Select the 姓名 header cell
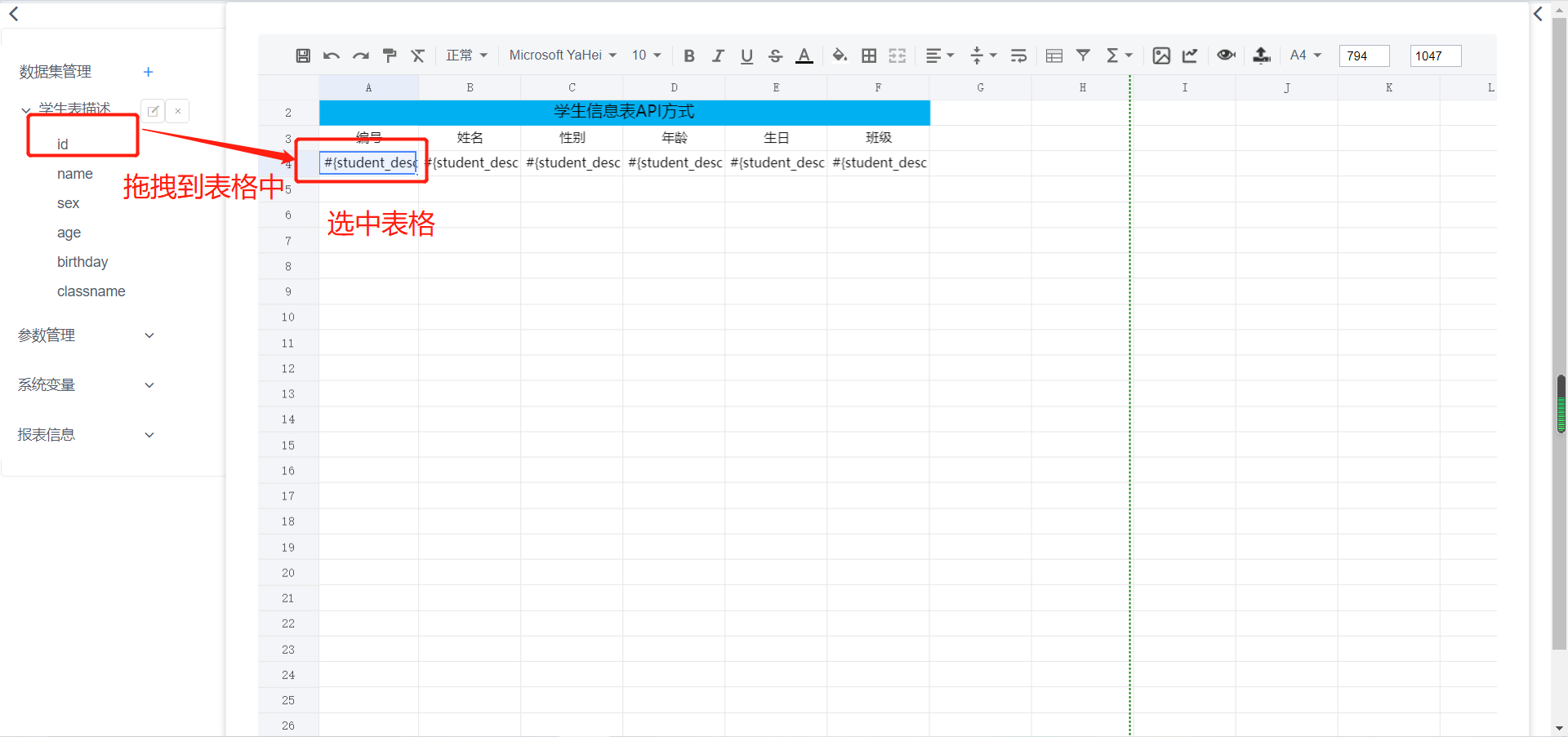This screenshot has width=1568, height=737. pyautogui.click(x=470, y=138)
